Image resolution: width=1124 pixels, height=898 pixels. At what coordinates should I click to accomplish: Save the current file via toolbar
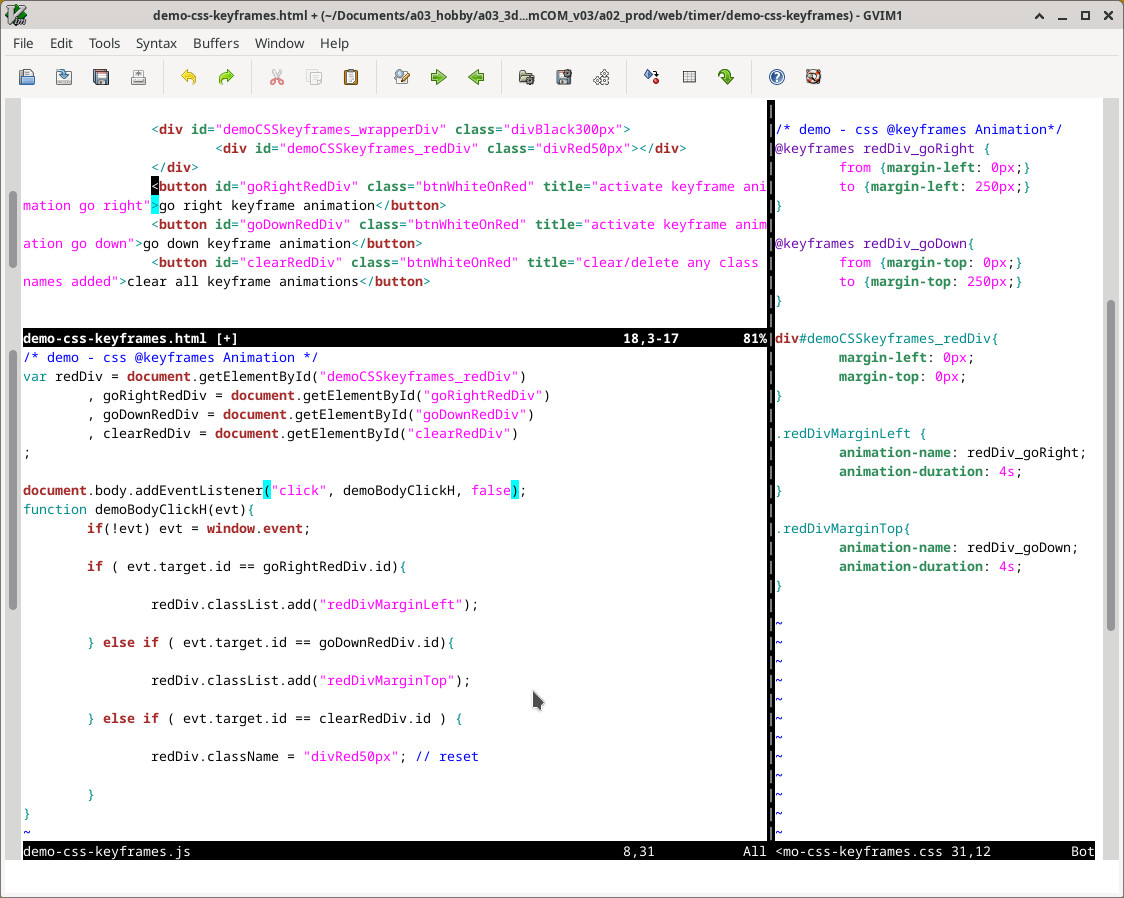[x=64, y=77]
